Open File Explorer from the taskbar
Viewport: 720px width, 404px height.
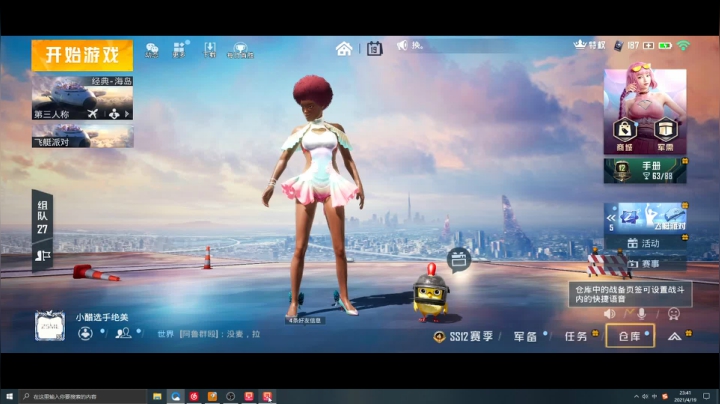(x=157, y=396)
